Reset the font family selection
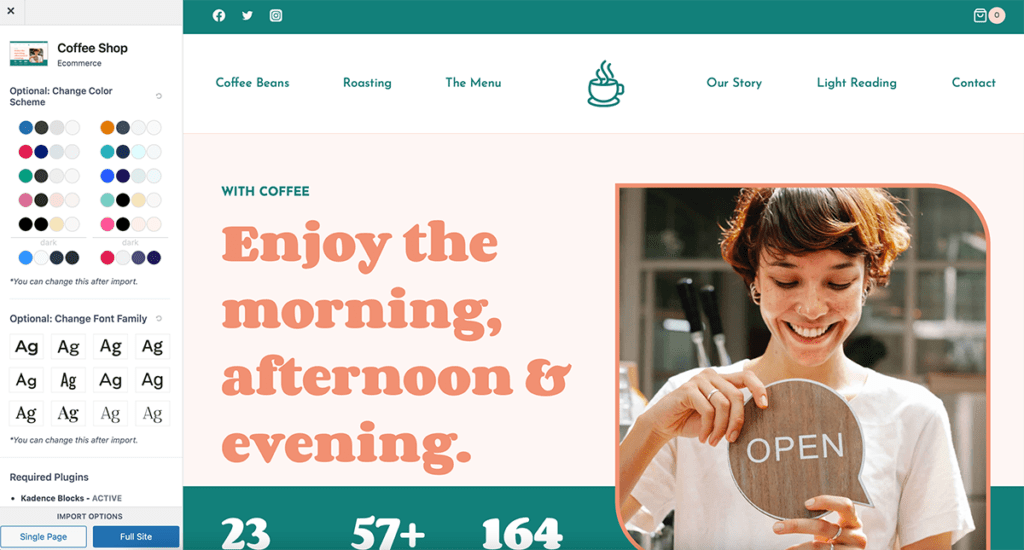Image resolution: width=1024 pixels, height=550 pixels. (x=159, y=319)
